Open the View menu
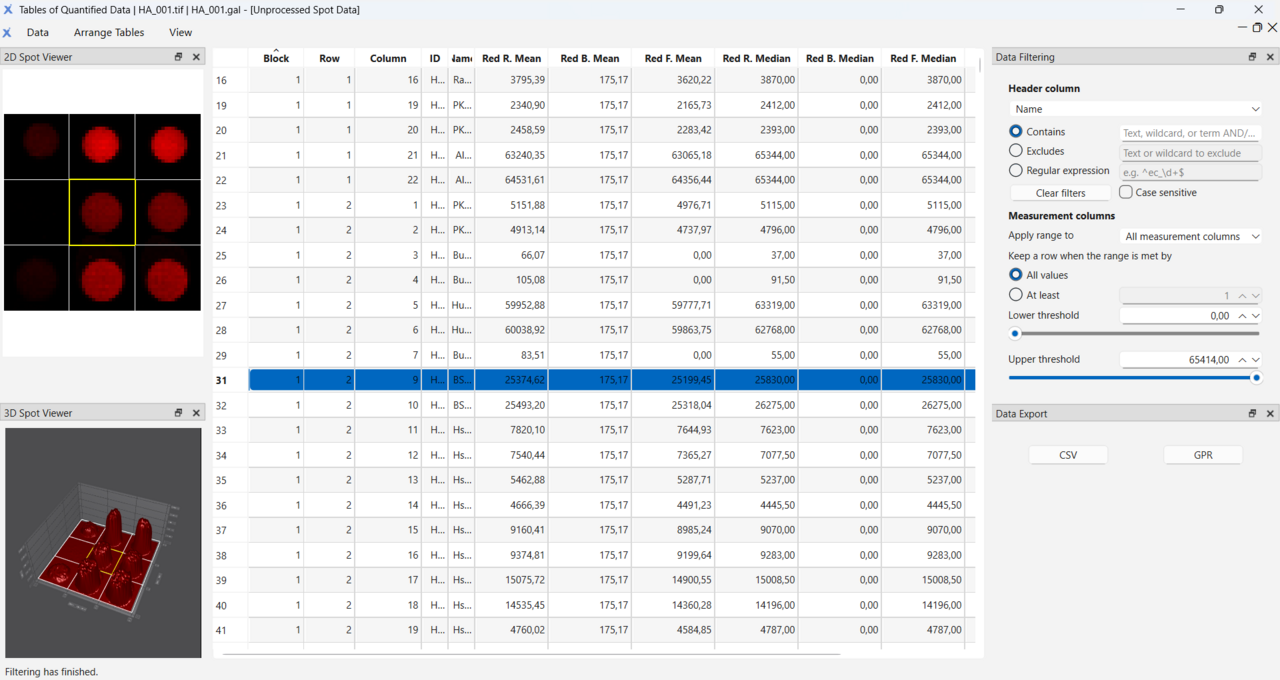 (180, 32)
